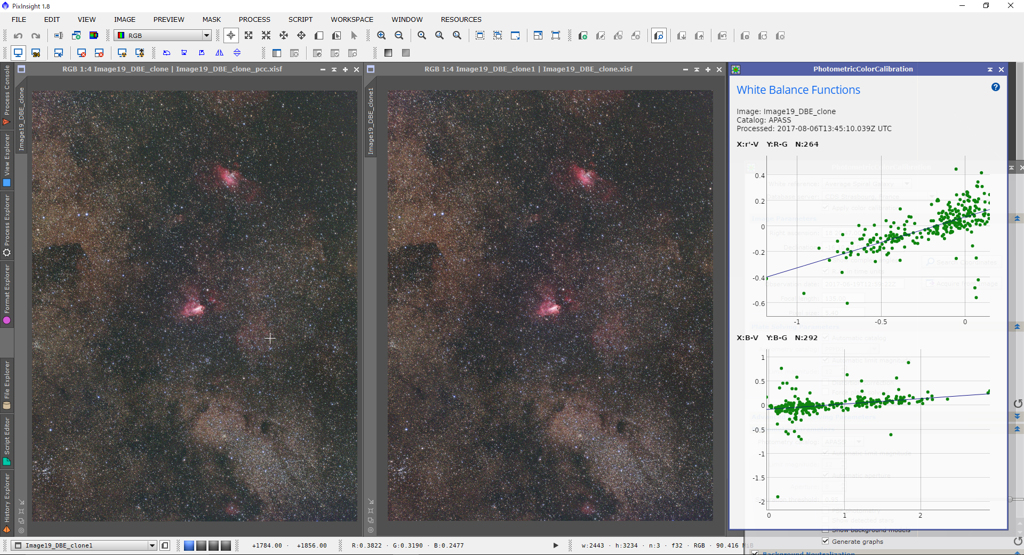Open Process Explorer side tab

coord(7,225)
